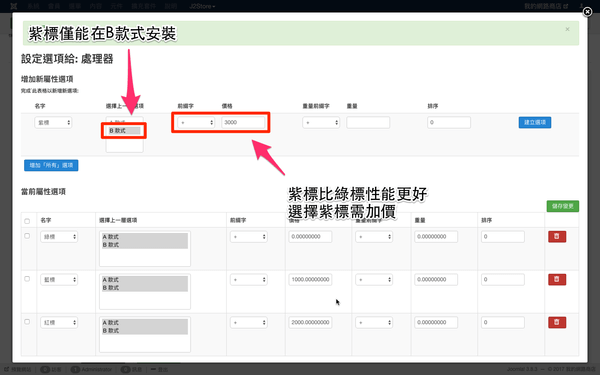The image size is (600, 375).
Task: Click the weight field in the 綠標 row
Action: click(x=436, y=236)
